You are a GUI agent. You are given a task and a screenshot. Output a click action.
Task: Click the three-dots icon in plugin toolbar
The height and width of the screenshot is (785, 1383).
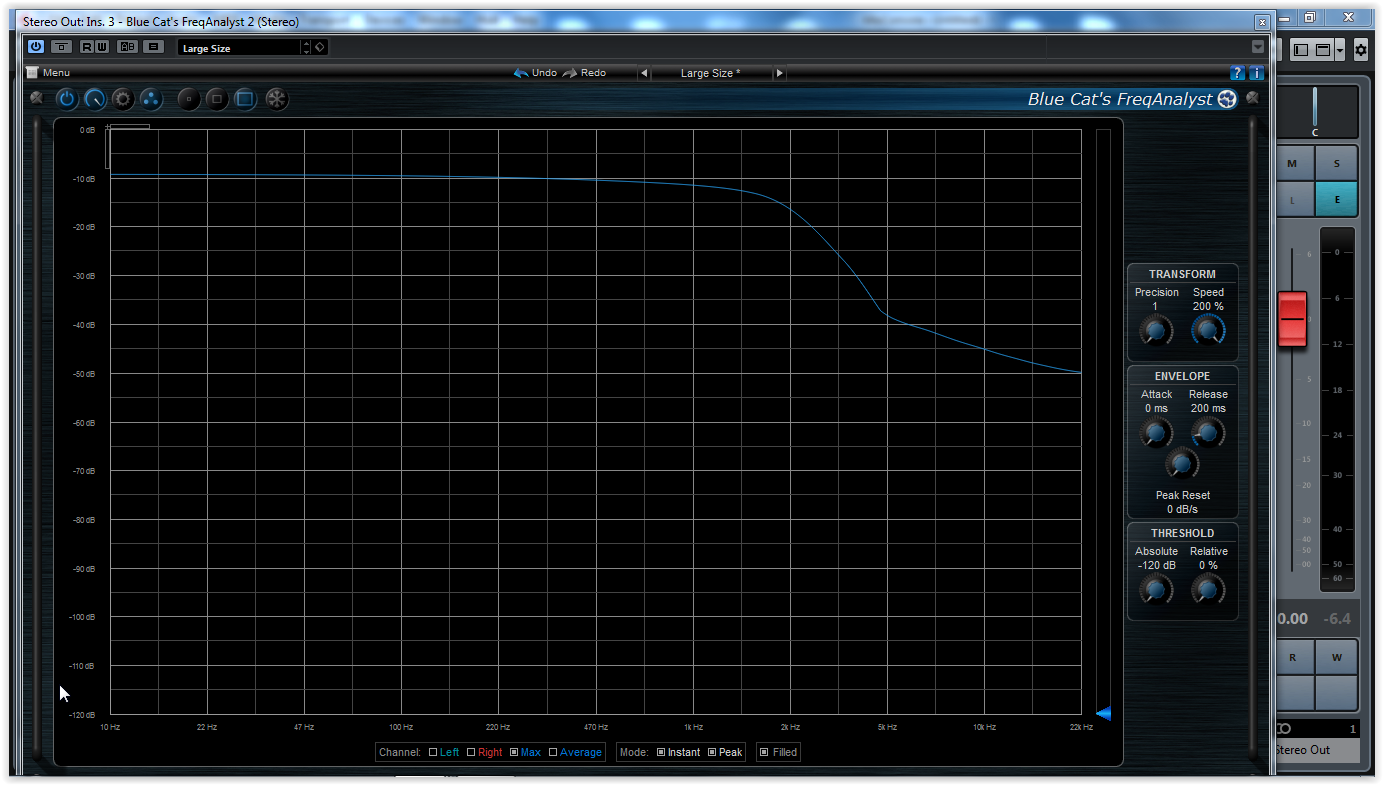[150, 99]
